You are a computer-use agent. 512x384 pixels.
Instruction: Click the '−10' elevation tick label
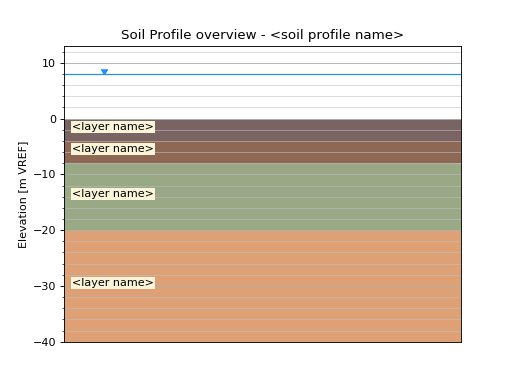45,174
